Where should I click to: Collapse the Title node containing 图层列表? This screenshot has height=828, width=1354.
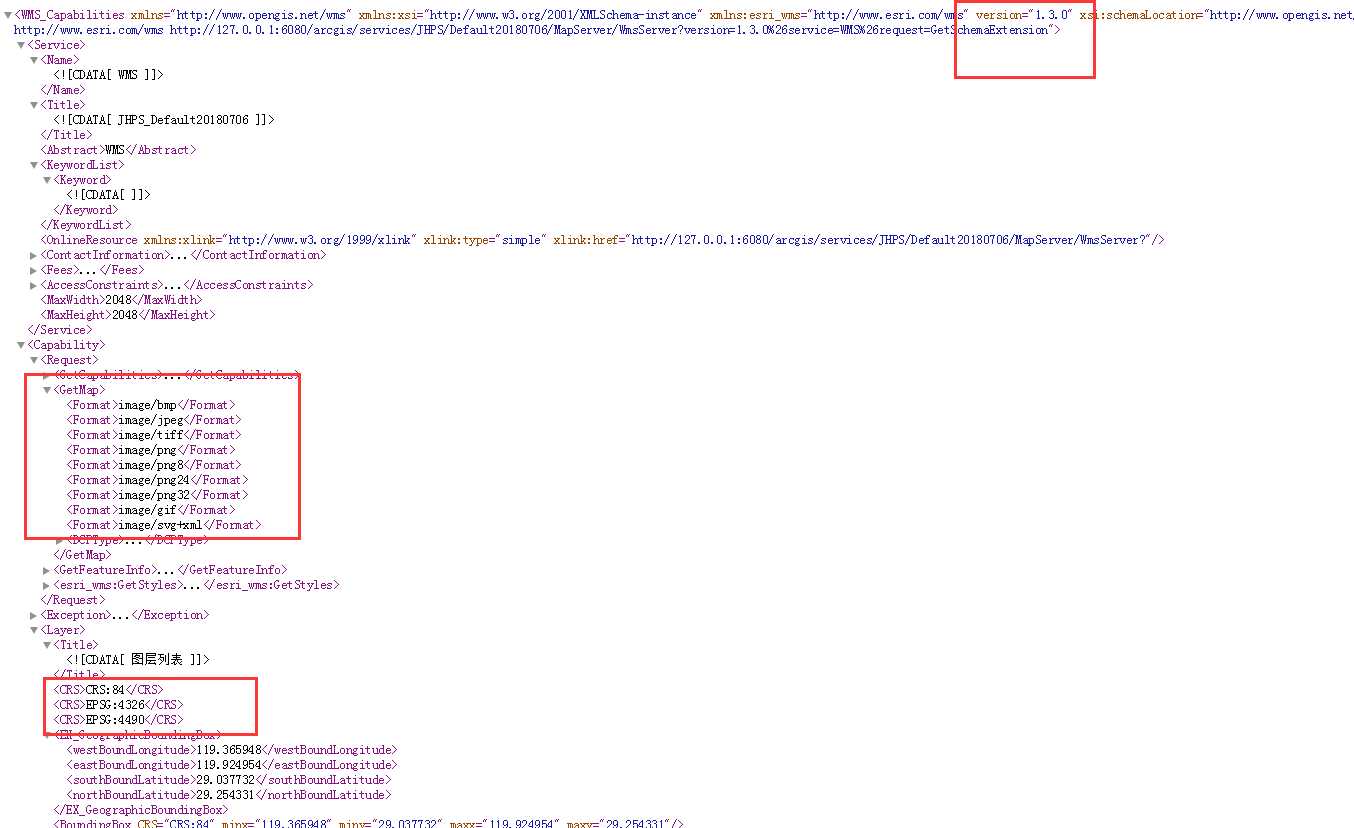pyautogui.click(x=46, y=645)
